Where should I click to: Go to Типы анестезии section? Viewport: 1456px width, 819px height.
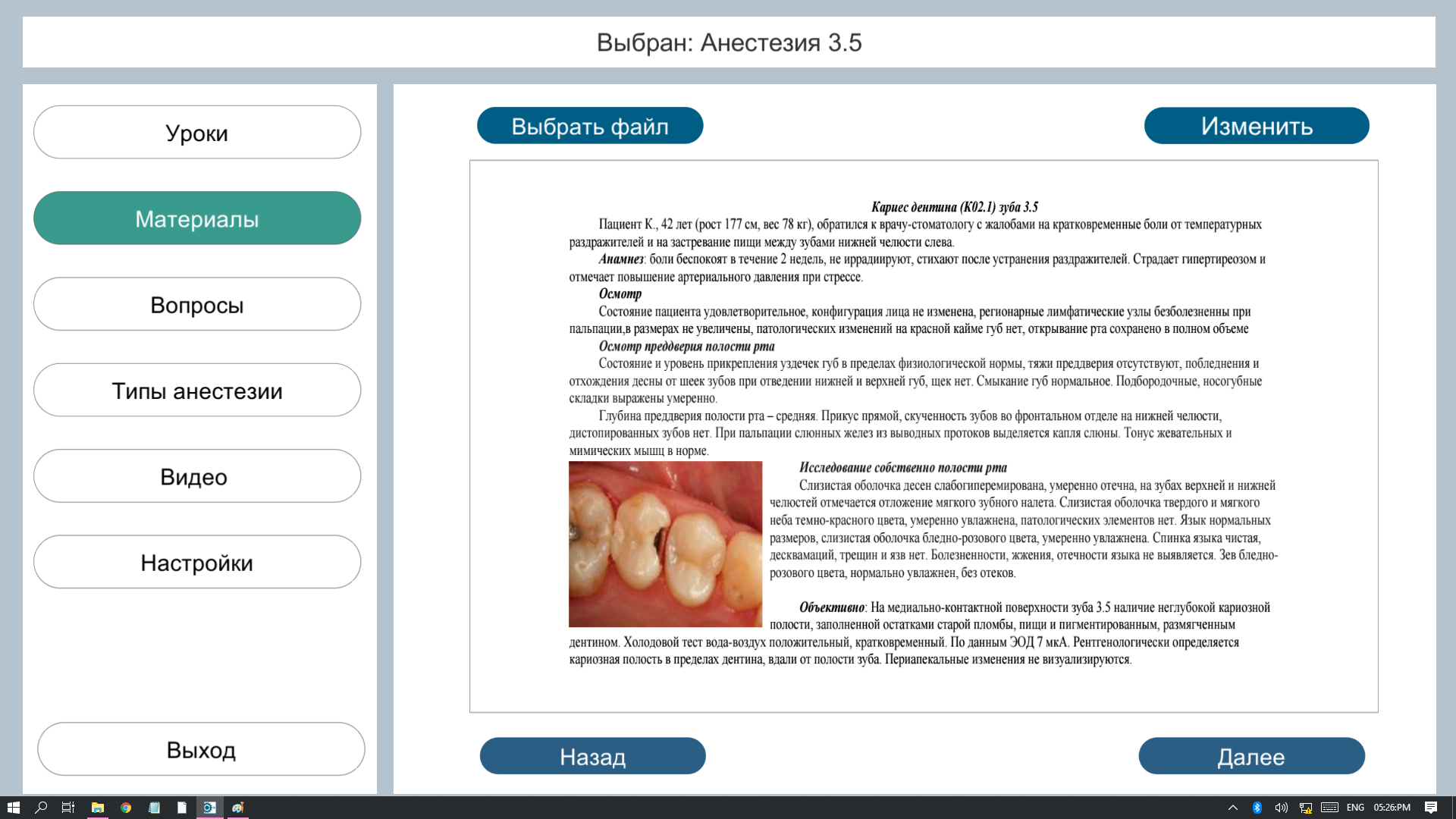point(197,391)
